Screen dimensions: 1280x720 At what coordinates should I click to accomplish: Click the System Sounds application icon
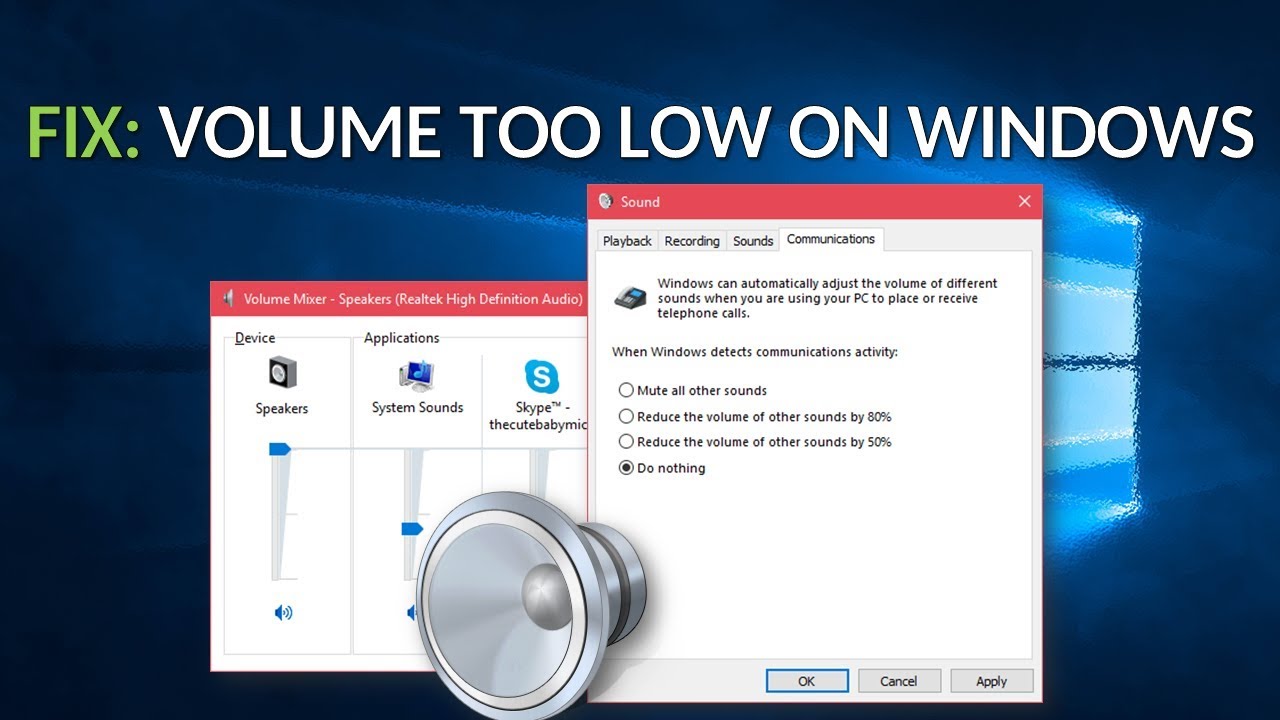pos(417,375)
